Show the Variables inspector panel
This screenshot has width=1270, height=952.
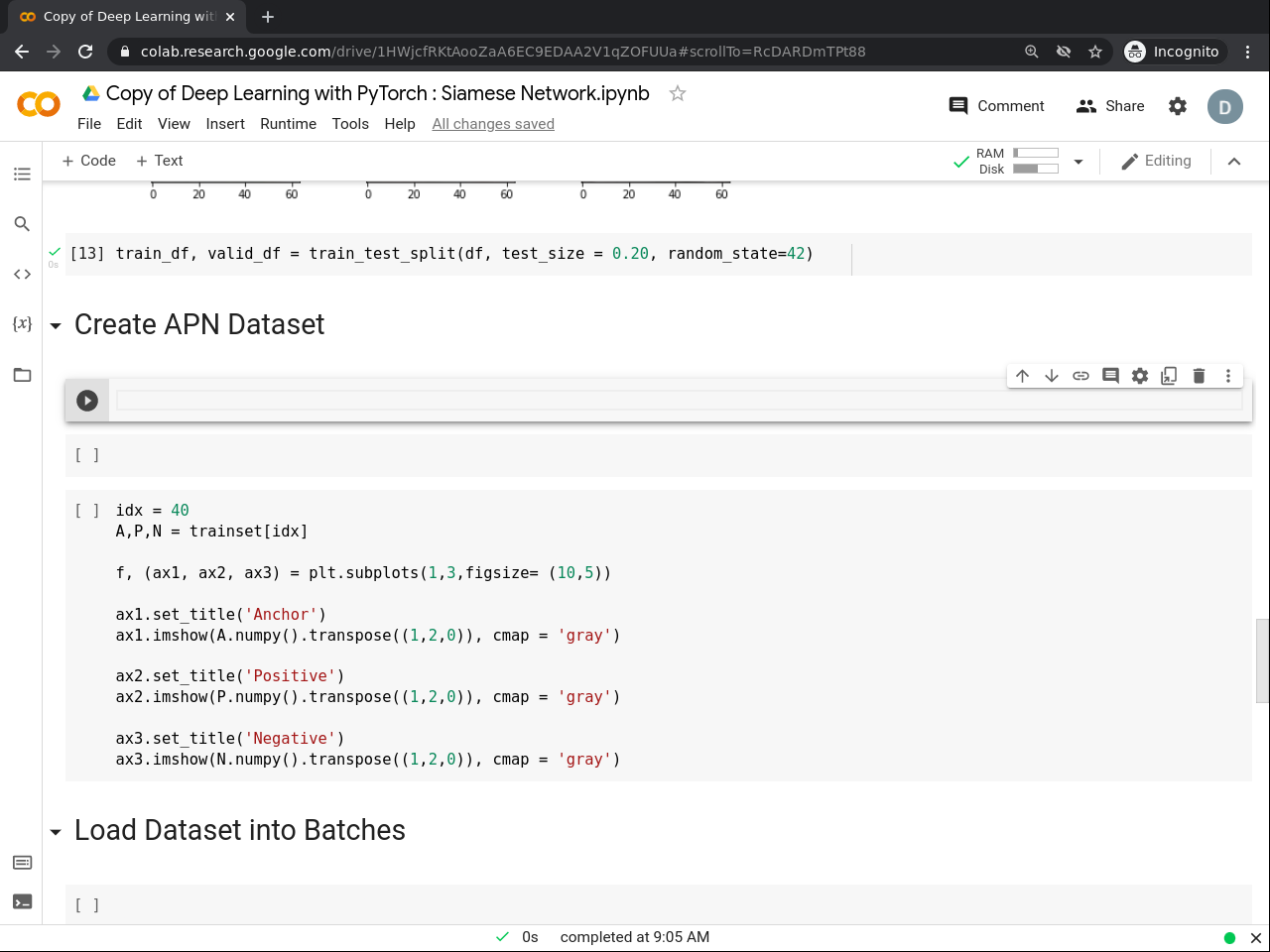coord(22,324)
